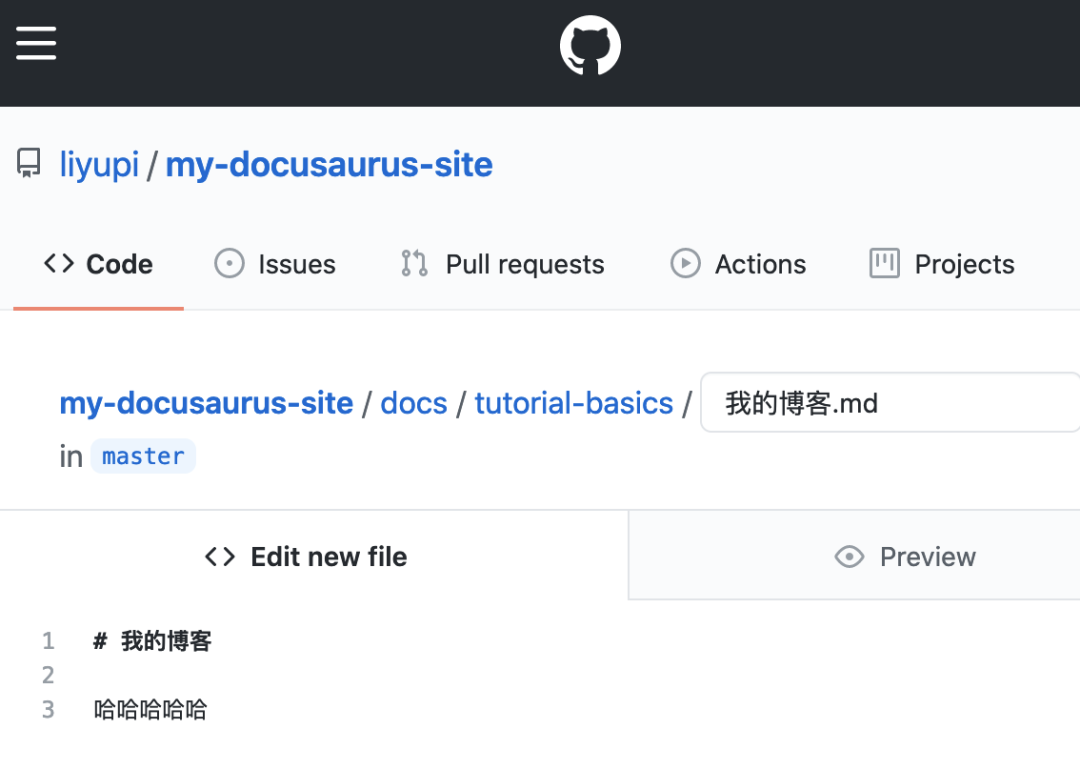Click the eye icon in the Preview tab
Image resolution: width=1080 pixels, height=770 pixels.
click(849, 557)
